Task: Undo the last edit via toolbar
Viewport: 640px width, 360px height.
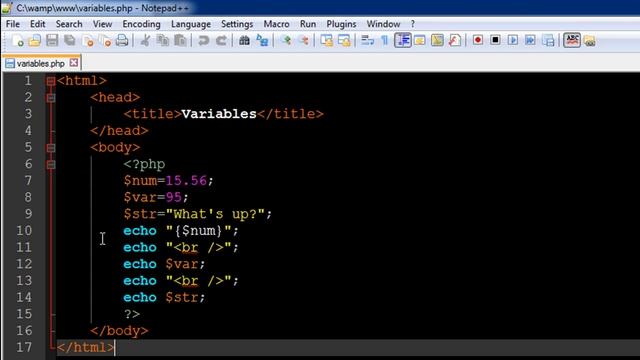Action: (203, 40)
